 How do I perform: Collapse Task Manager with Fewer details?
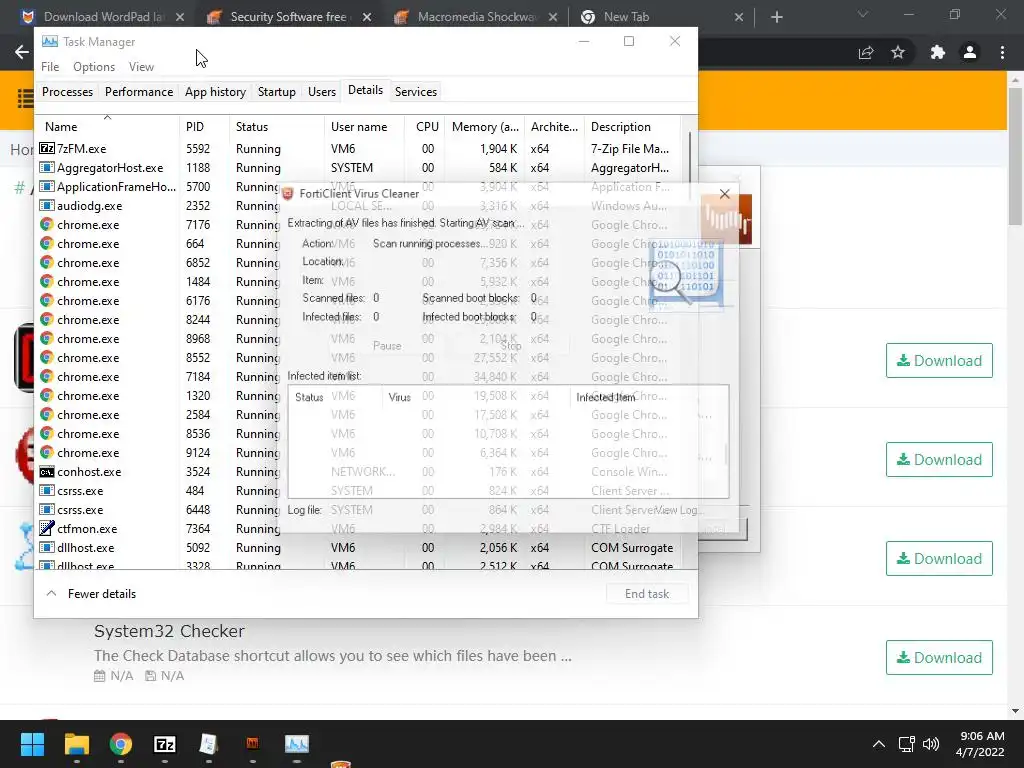pyautogui.click(x=91, y=594)
